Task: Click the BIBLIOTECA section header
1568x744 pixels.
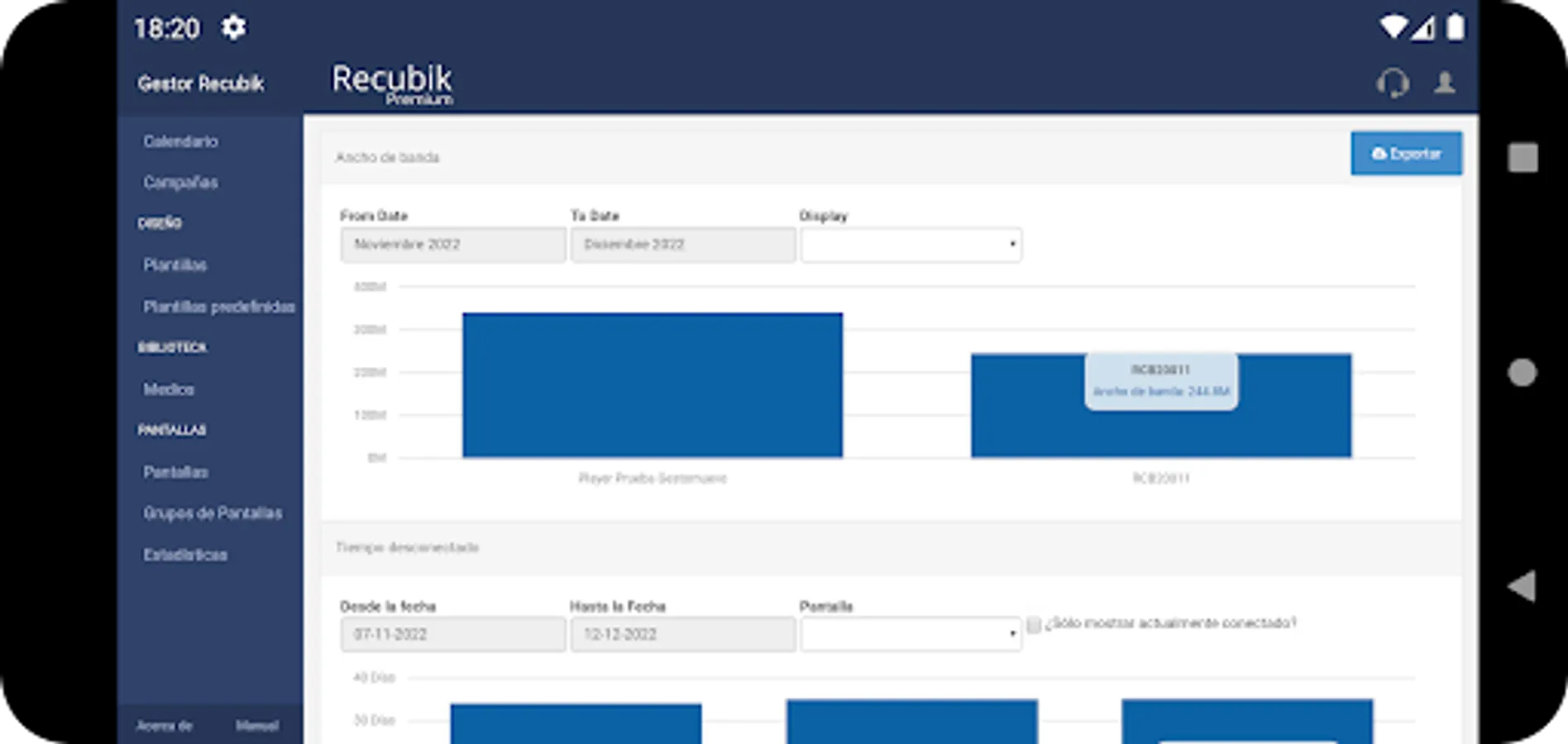Action: (x=172, y=347)
